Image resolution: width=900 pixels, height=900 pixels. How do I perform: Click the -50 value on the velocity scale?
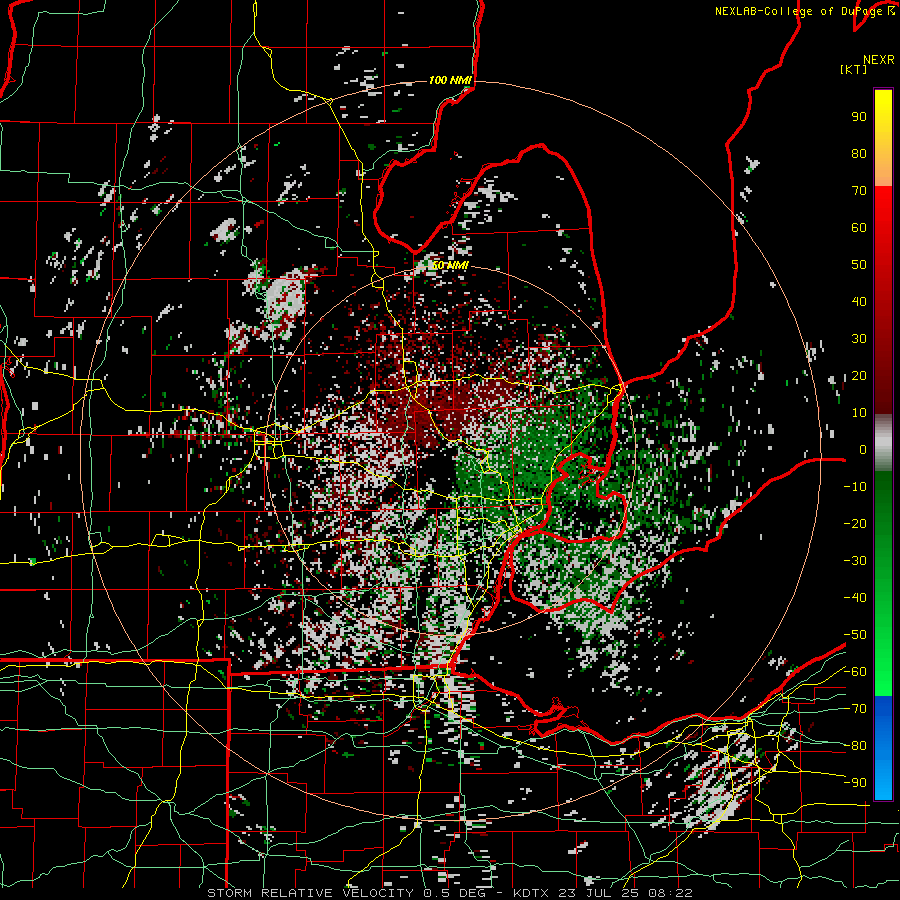(855, 635)
